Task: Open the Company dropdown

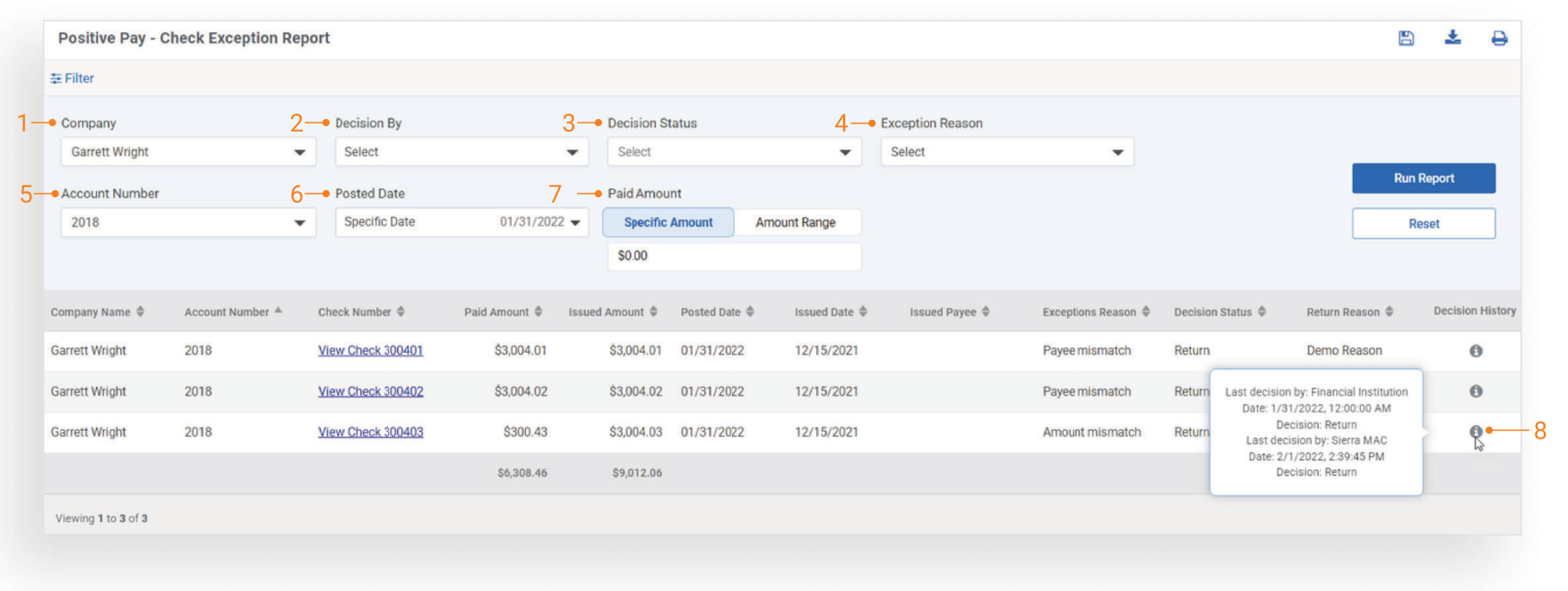Action: (188, 151)
